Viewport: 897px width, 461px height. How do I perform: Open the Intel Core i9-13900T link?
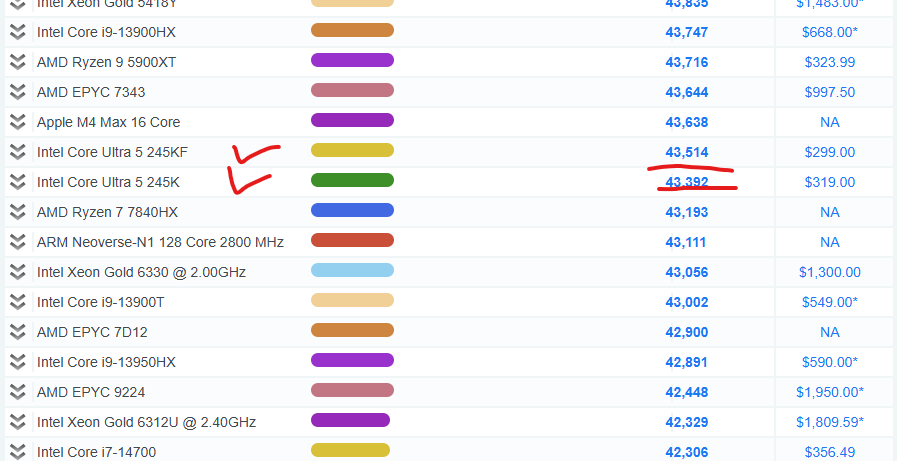(x=101, y=303)
